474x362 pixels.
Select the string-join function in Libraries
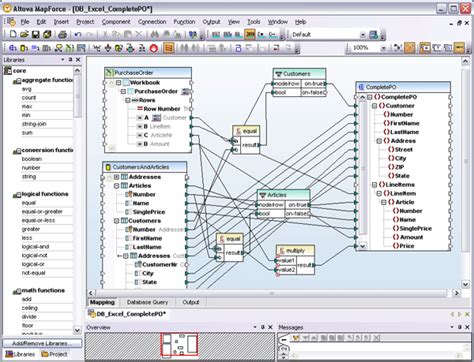(34, 124)
